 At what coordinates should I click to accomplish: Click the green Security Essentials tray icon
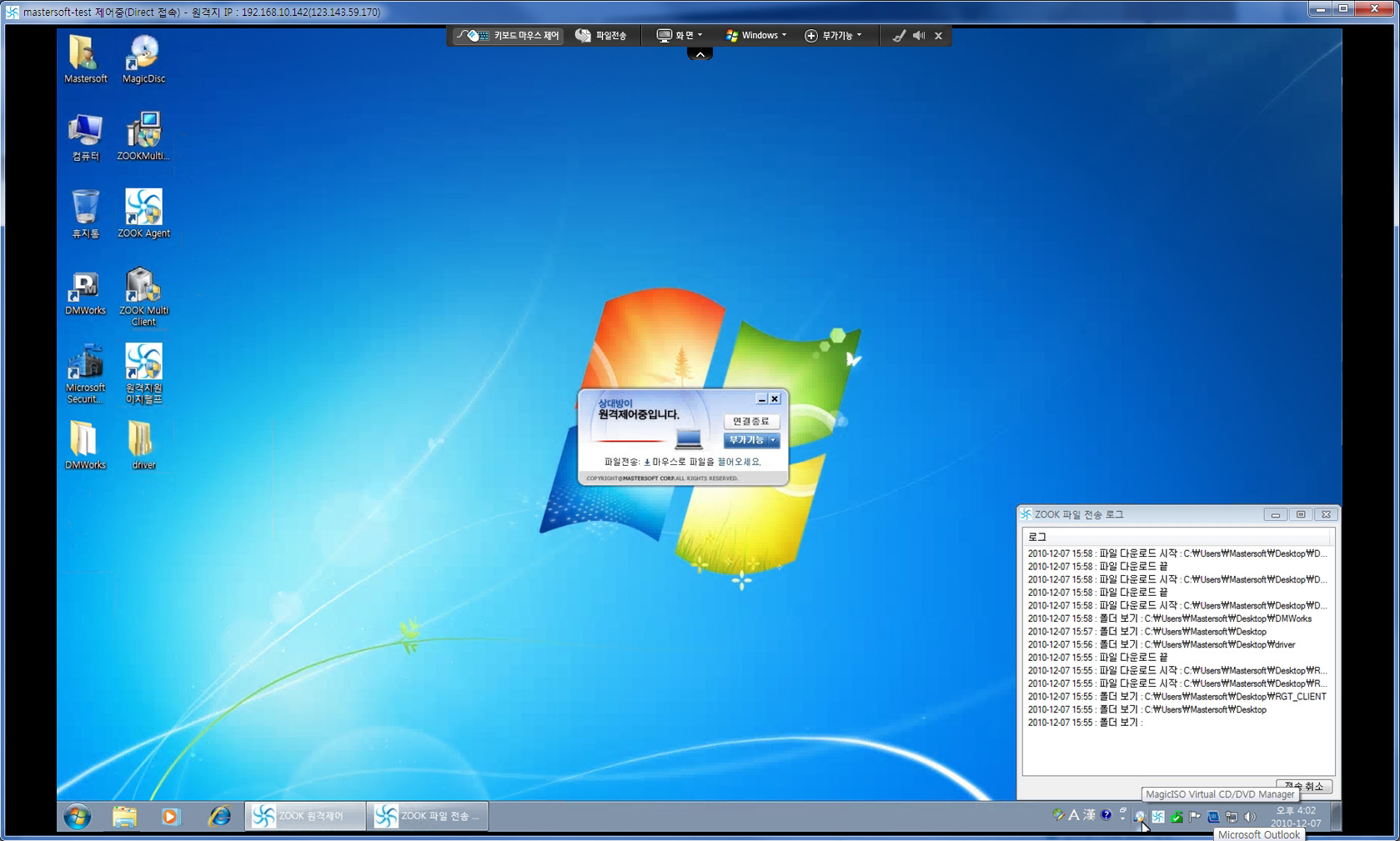(x=1177, y=817)
